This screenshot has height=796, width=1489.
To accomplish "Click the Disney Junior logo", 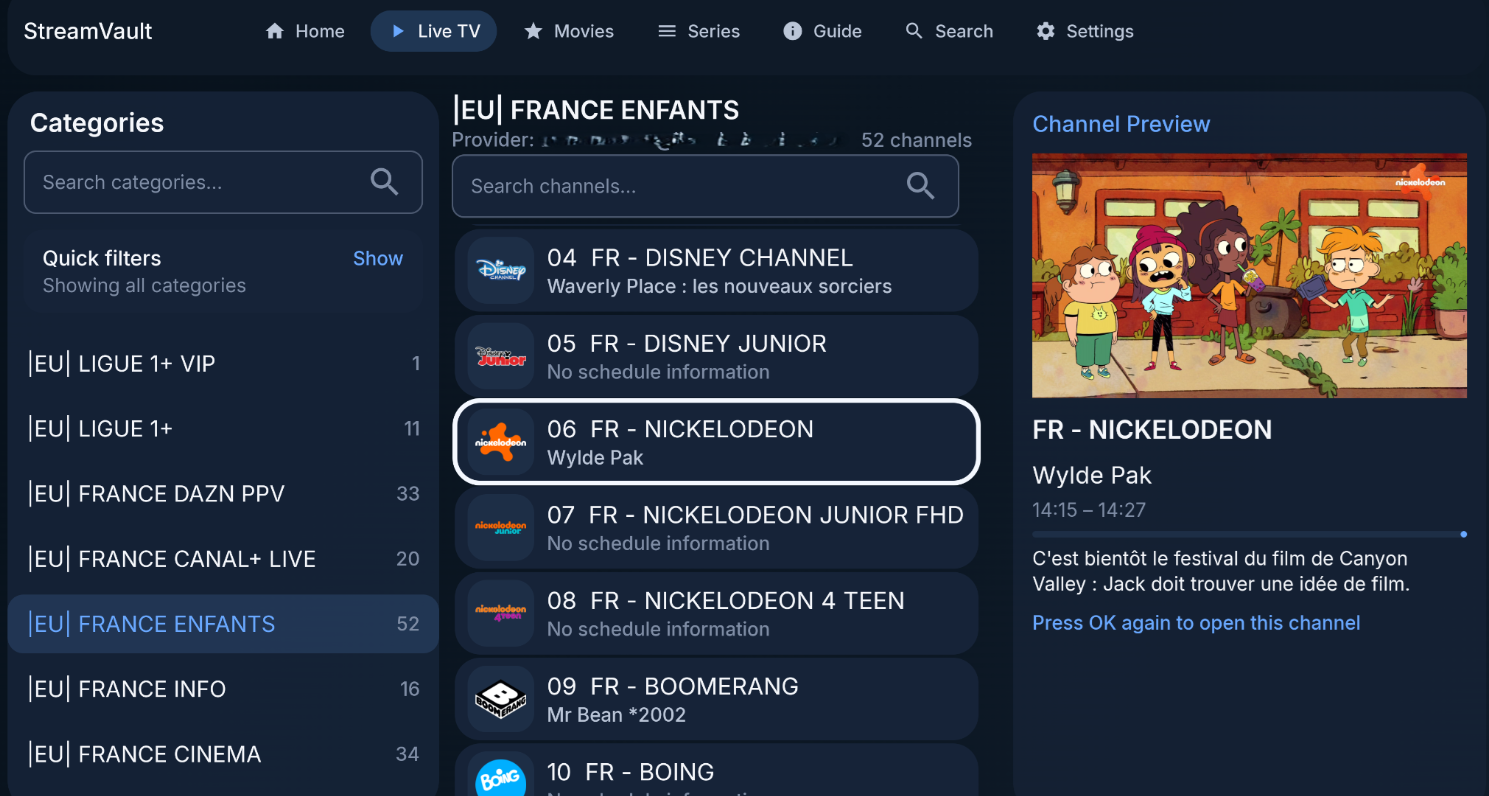I will [x=501, y=356].
